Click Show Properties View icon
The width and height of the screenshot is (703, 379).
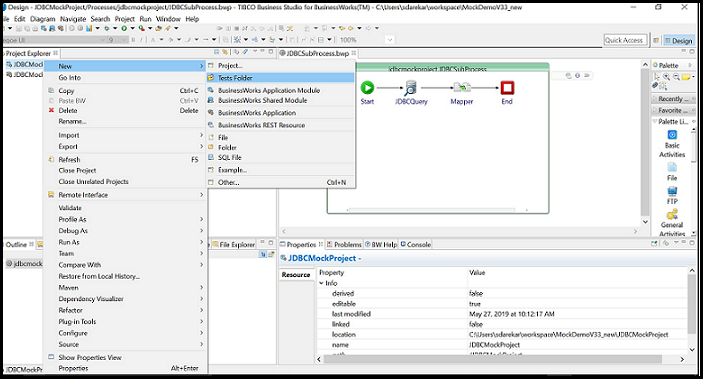coord(51,357)
